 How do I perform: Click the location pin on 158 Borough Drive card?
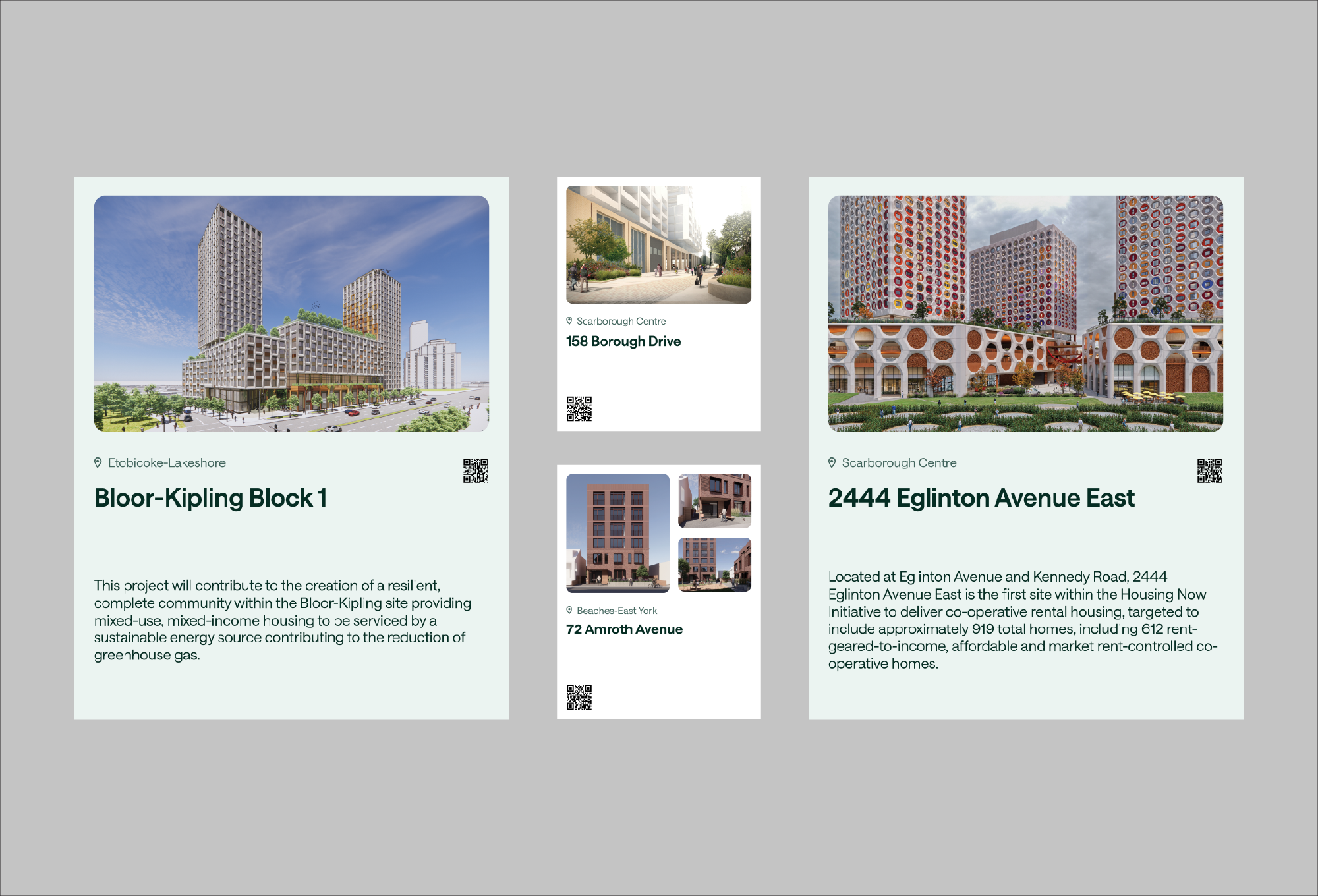[x=569, y=321]
